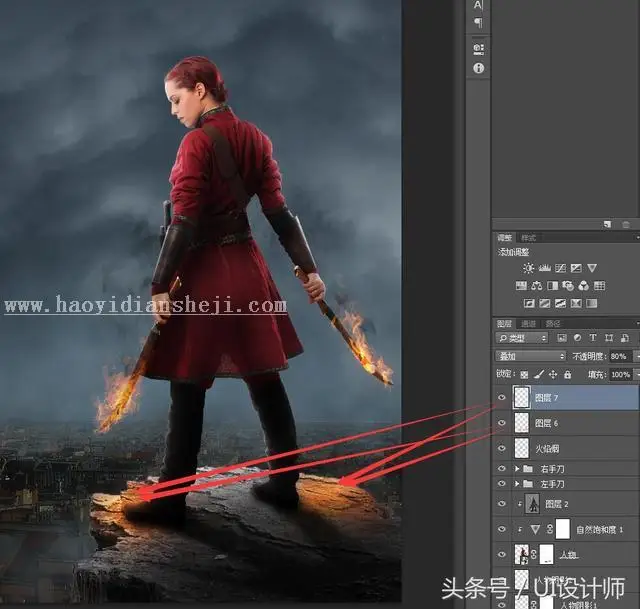Viewport: 640px width, 609px height.
Task: Select layer 图层 6 thumbnail
Action: click(x=522, y=423)
